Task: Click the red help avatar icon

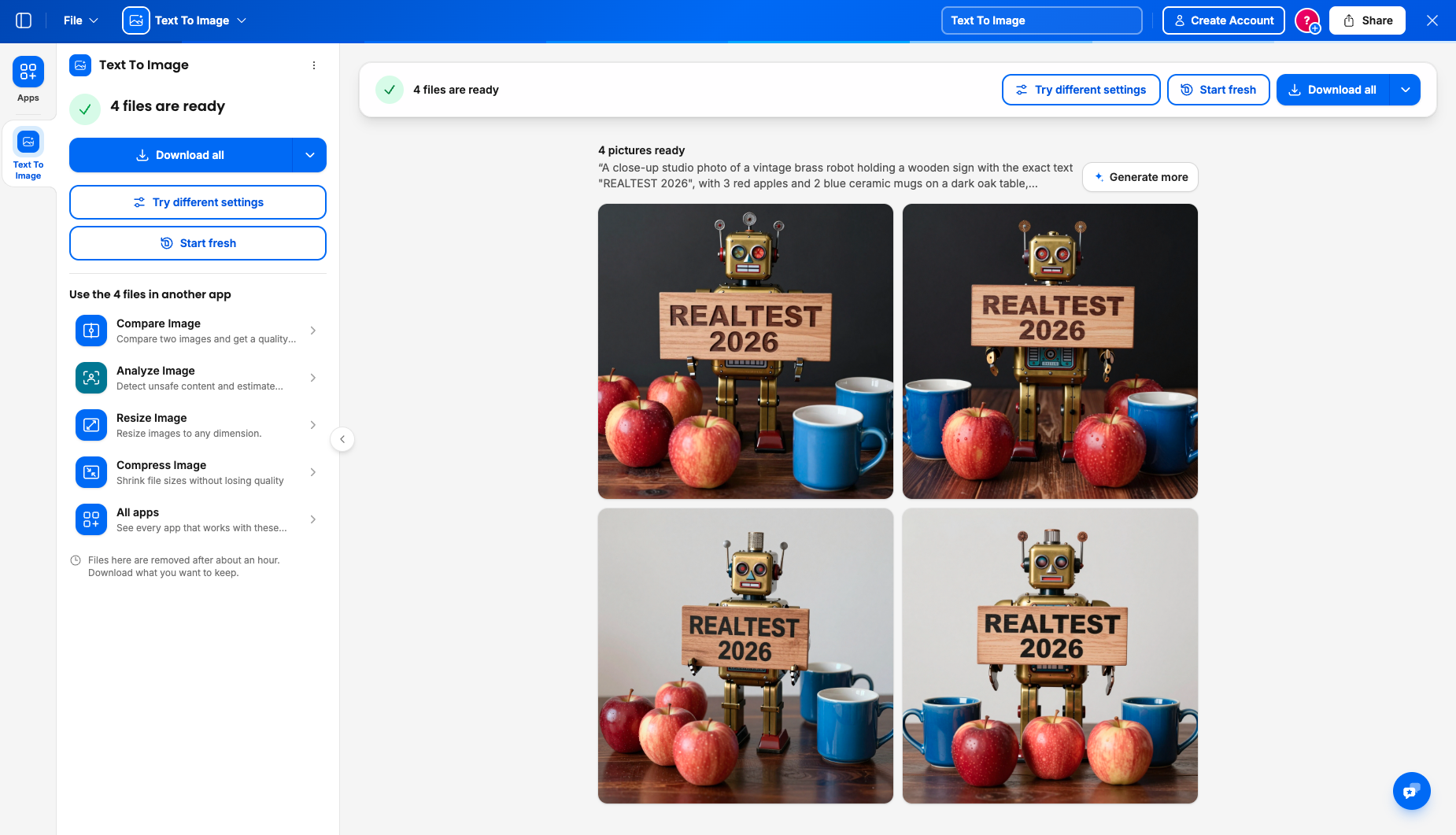Action: (1307, 20)
